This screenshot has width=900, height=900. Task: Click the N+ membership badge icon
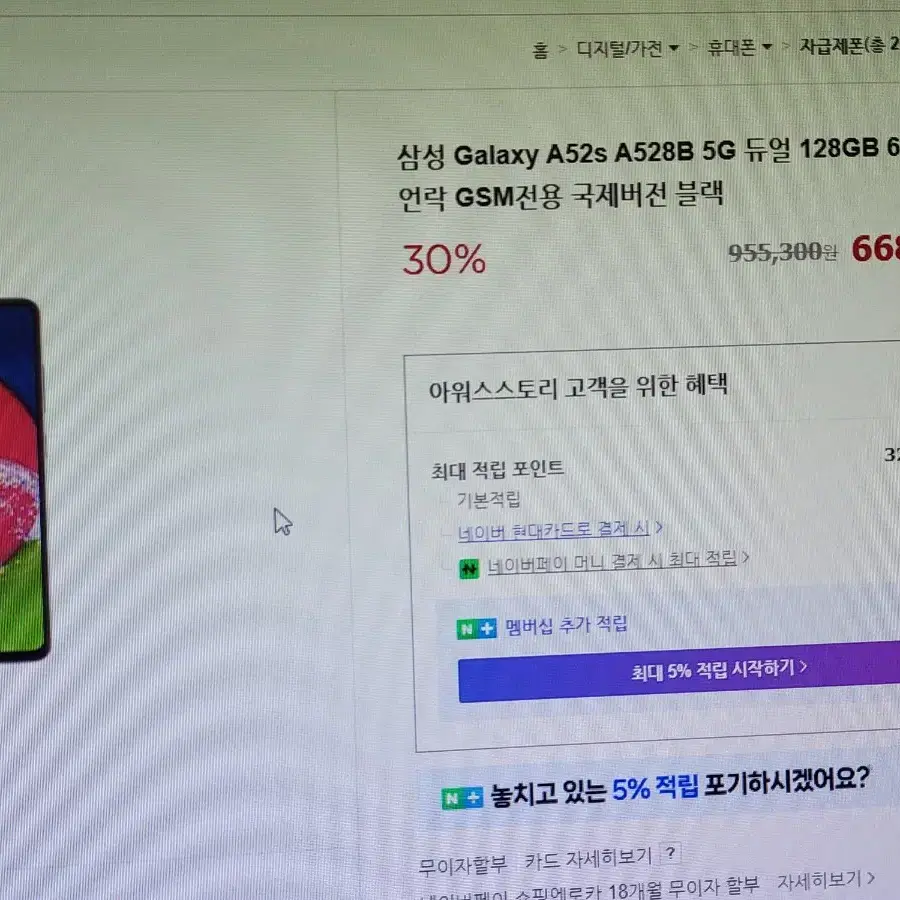point(476,629)
